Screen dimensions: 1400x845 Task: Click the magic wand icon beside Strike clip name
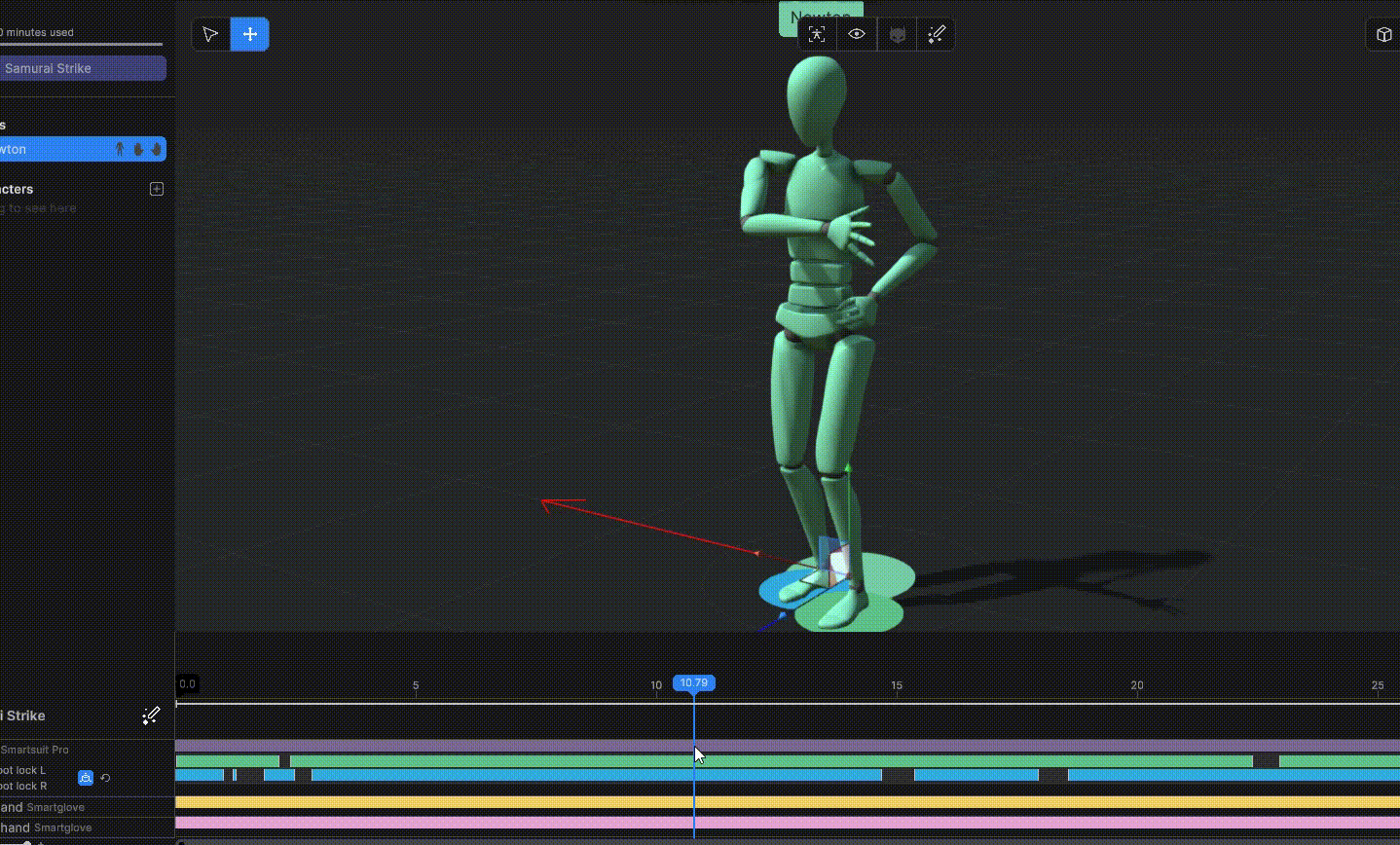pos(151,716)
